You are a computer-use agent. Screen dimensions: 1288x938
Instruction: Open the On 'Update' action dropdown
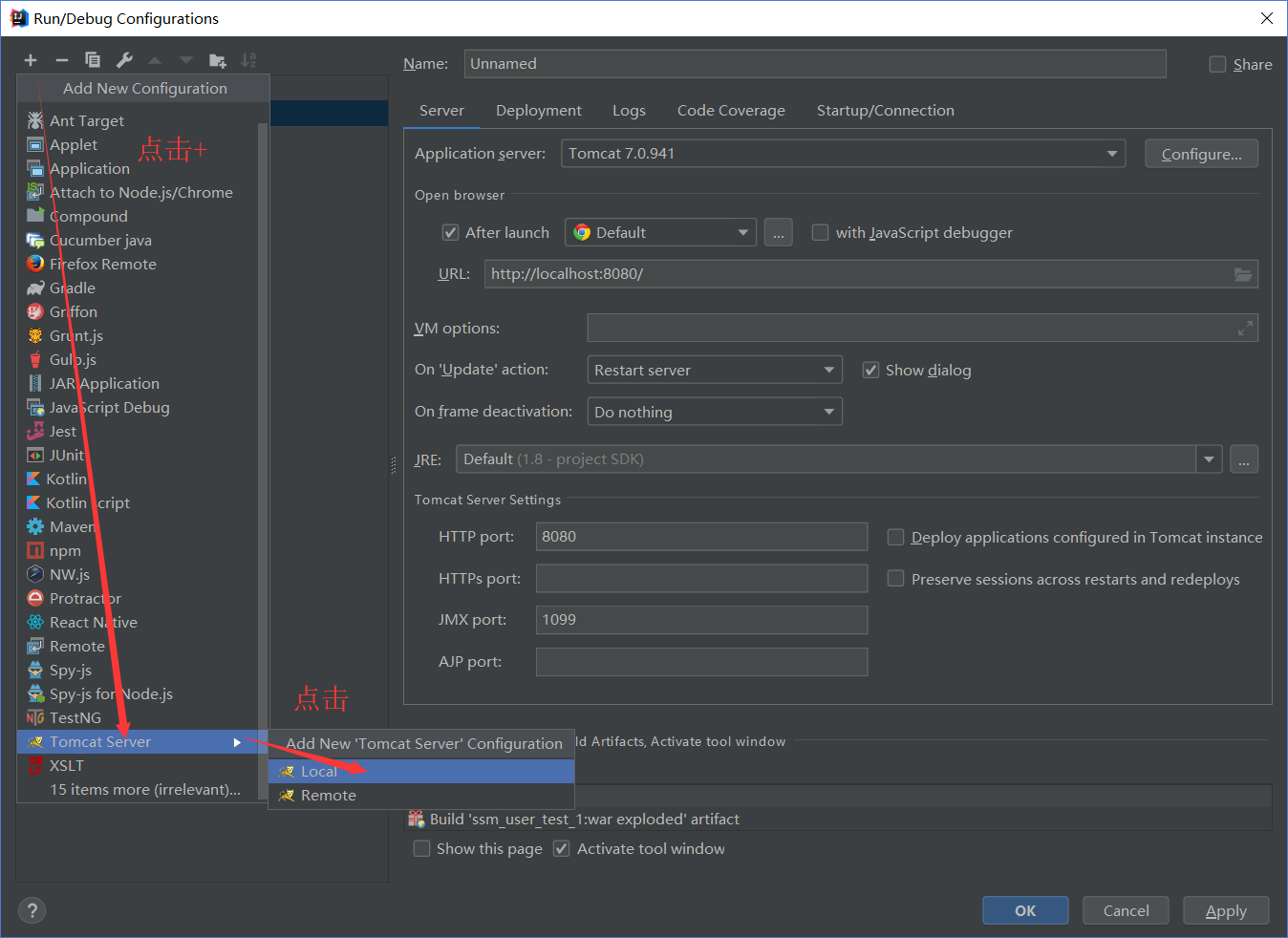(x=715, y=370)
